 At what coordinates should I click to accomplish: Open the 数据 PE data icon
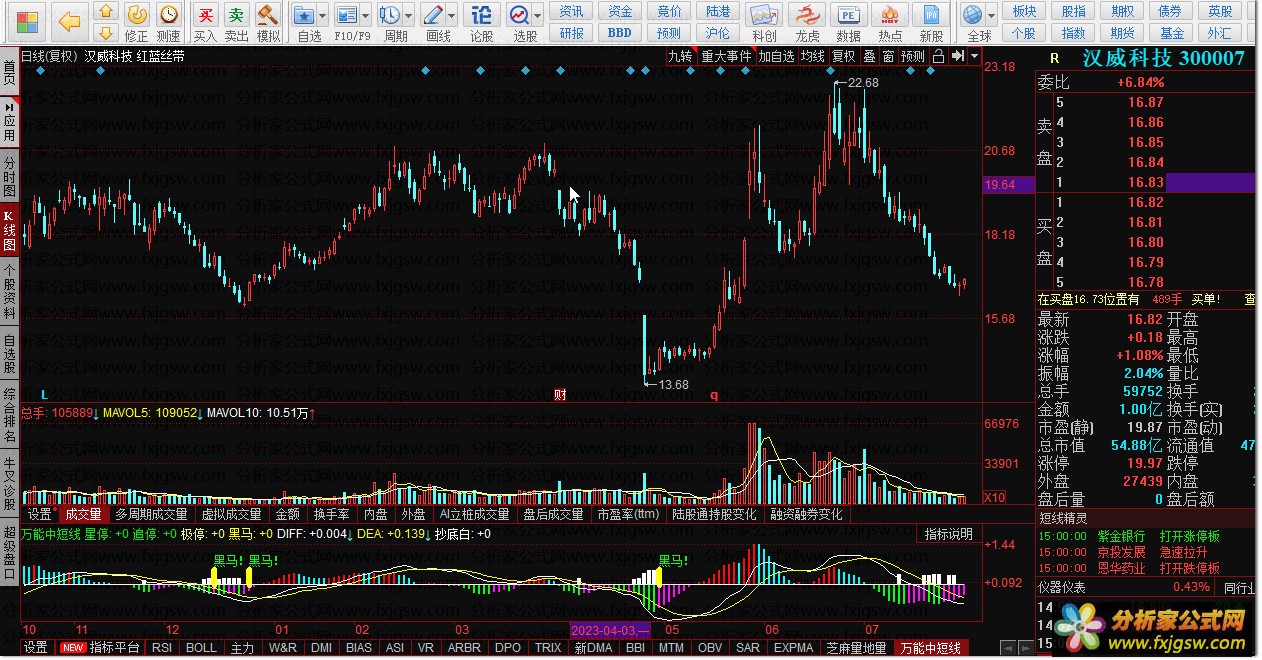click(x=848, y=22)
